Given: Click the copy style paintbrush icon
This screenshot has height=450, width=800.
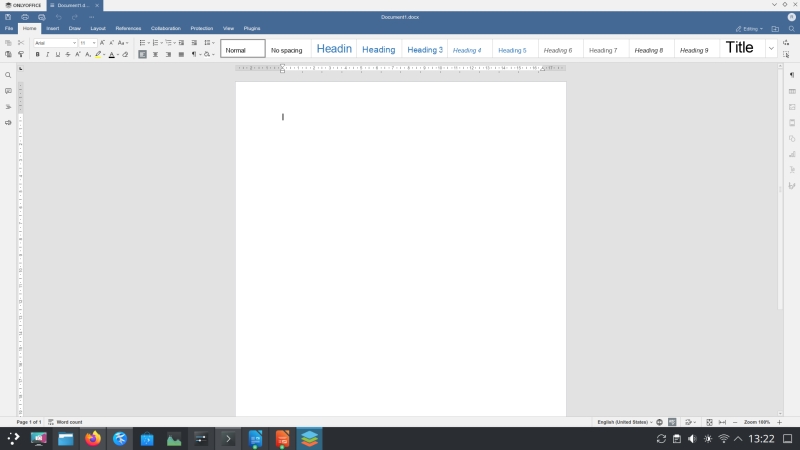Looking at the screenshot, I should click(20, 54).
